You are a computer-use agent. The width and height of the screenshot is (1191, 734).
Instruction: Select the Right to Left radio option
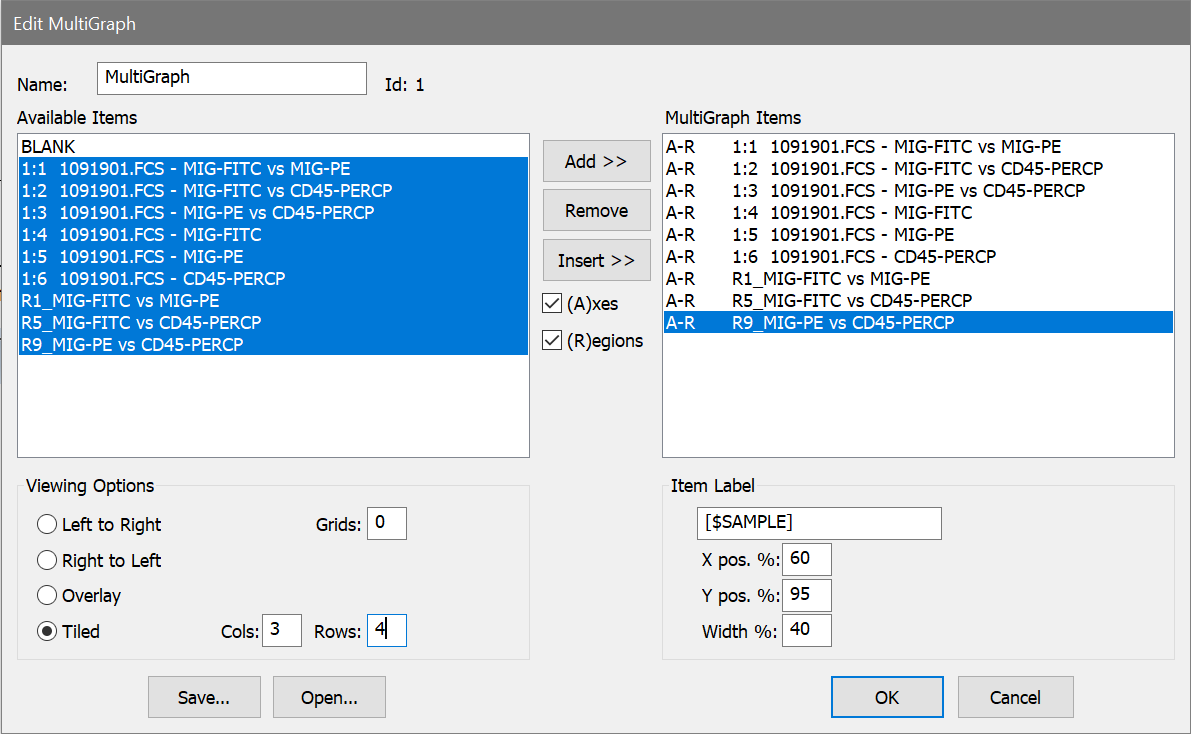click(x=47, y=560)
